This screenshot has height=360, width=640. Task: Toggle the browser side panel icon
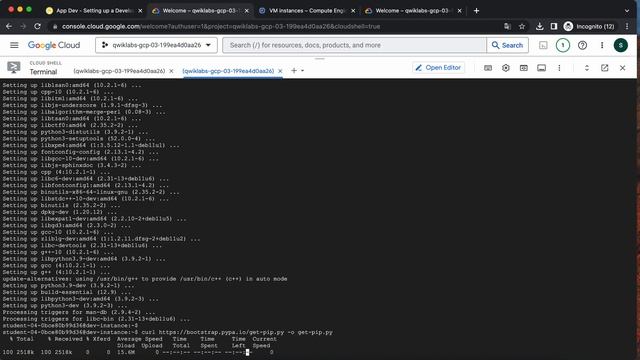(554, 26)
